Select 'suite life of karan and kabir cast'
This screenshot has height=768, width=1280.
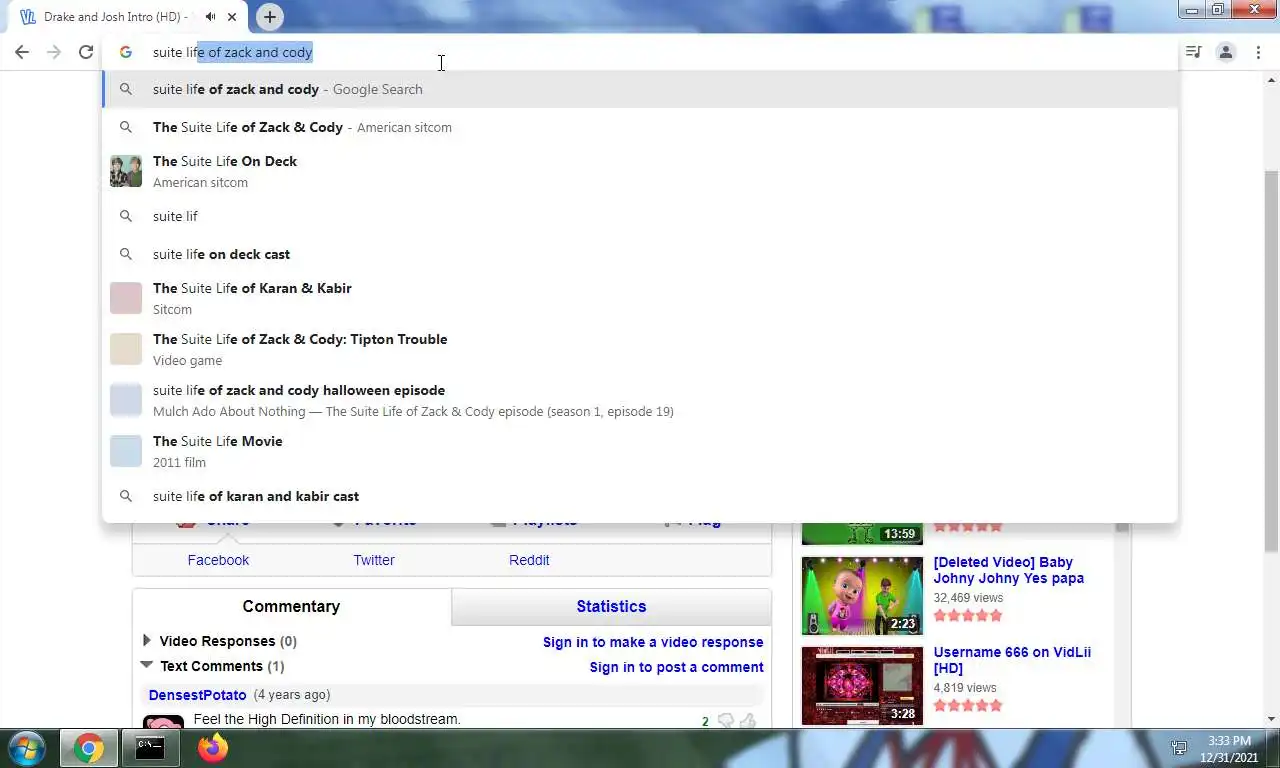coord(640,496)
